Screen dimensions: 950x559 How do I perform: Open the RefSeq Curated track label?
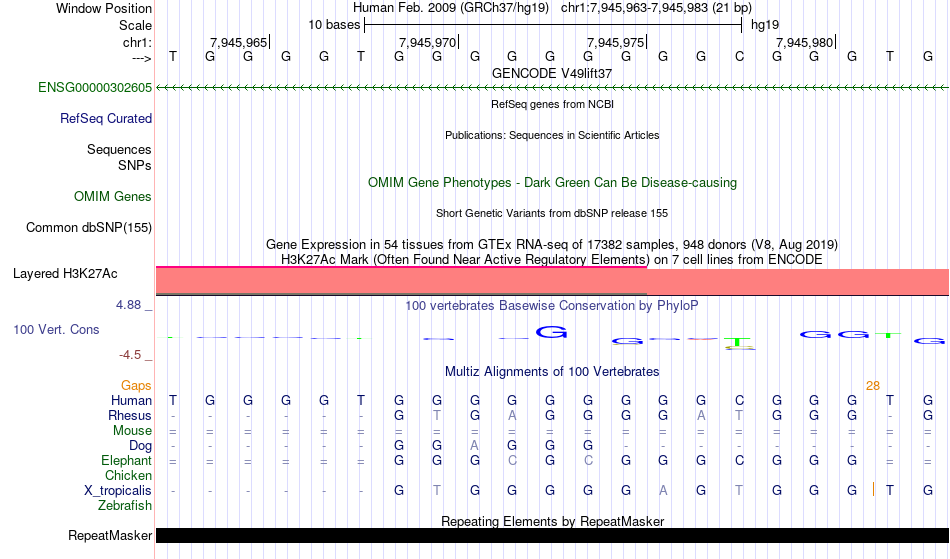(106, 118)
